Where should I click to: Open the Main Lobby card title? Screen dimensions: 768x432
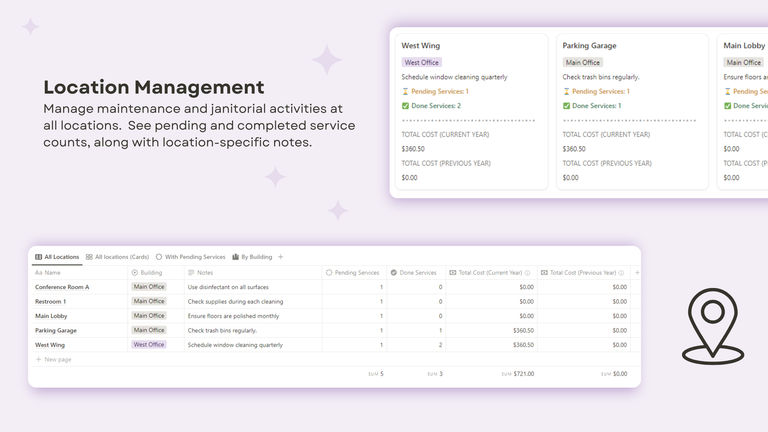(x=744, y=46)
